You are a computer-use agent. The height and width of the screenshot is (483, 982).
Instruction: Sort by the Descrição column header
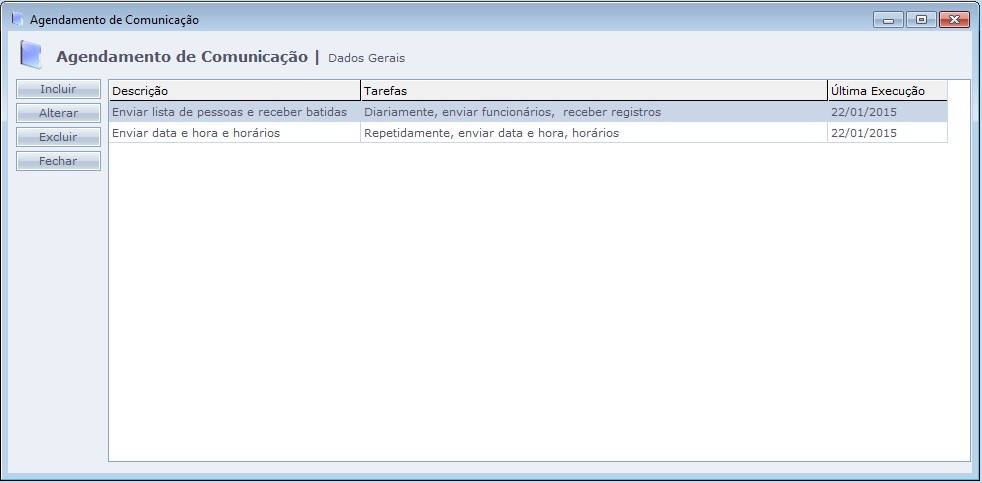[x=234, y=91]
